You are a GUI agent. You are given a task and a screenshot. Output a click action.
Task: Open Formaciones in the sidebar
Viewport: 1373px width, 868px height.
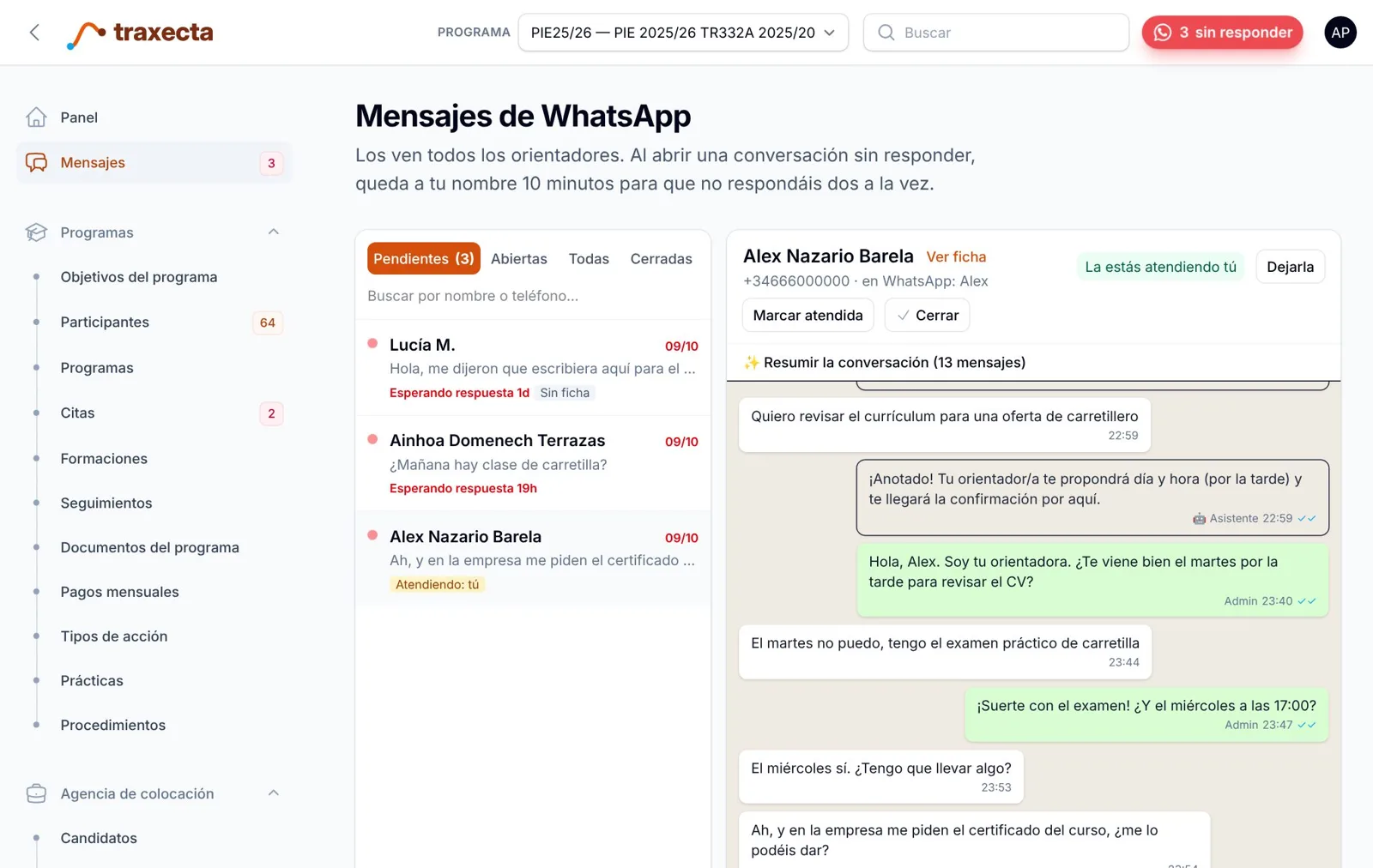tap(104, 459)
